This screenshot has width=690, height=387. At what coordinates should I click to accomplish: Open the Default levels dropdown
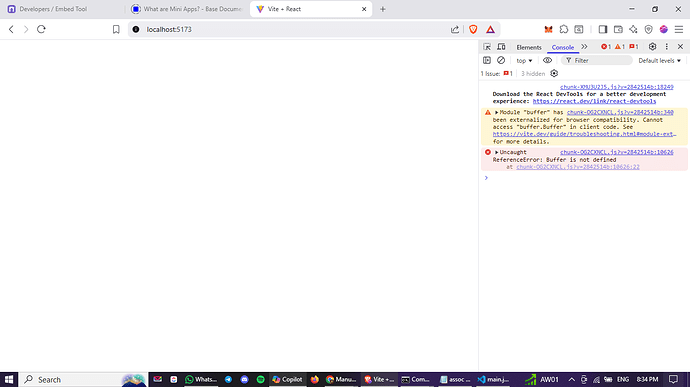[x=660, y=60]
